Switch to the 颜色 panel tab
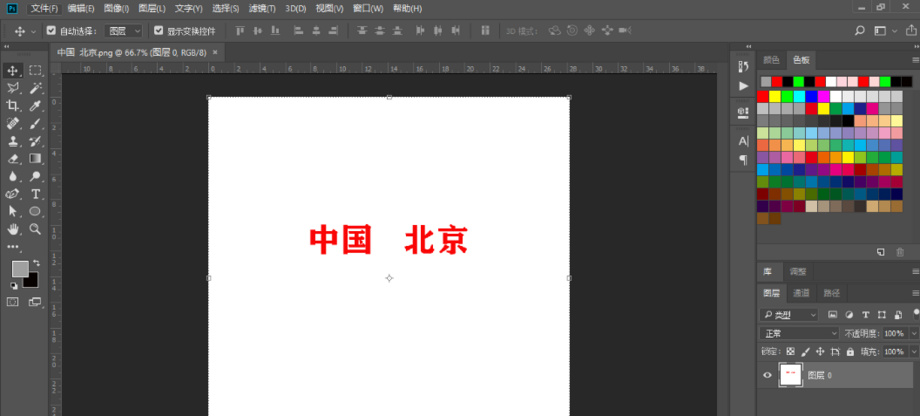The image size is (920, 416). coord(771,60)
